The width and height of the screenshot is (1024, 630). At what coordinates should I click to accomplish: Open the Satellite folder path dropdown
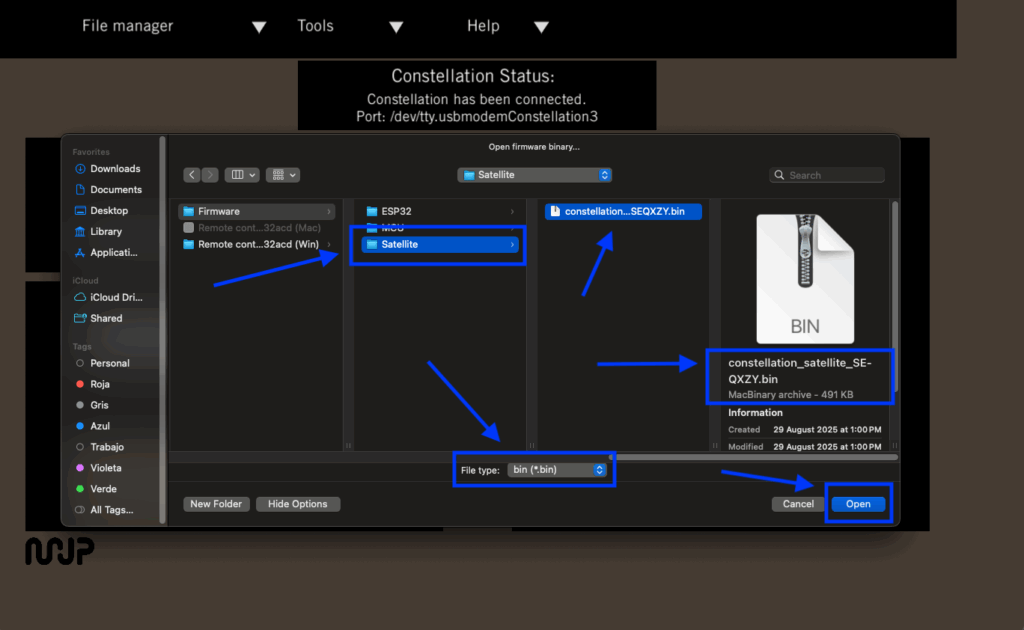pos(534,175)
